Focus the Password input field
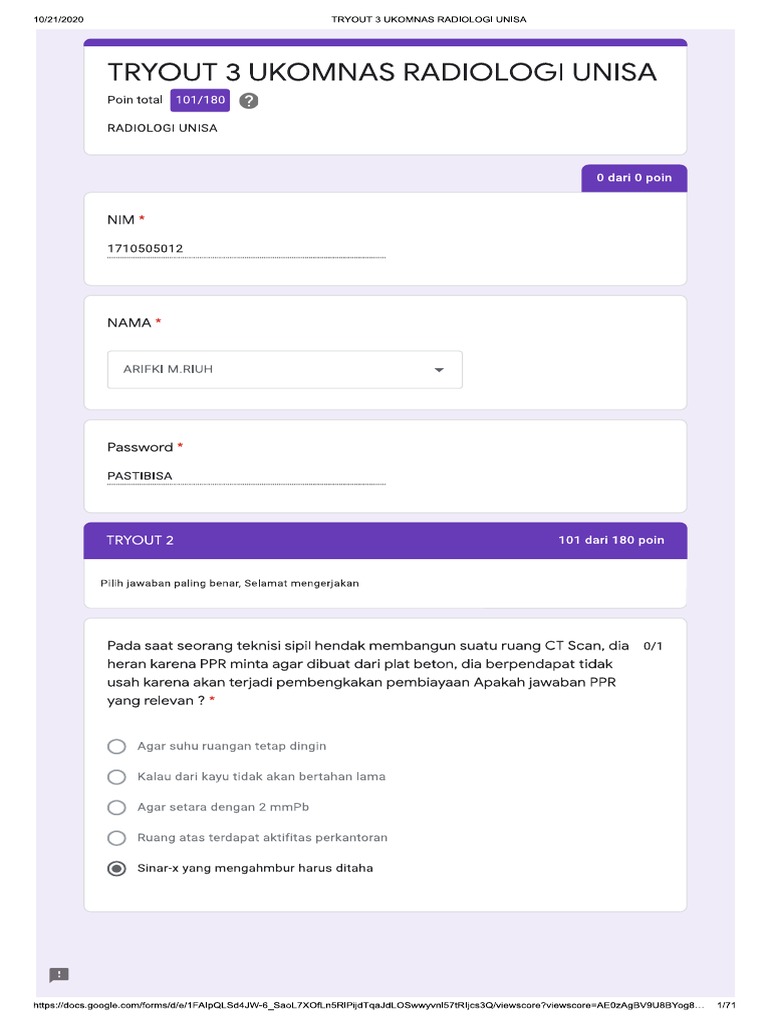The width and height of the screenshot is (768, 1024). tap(246, 476)
